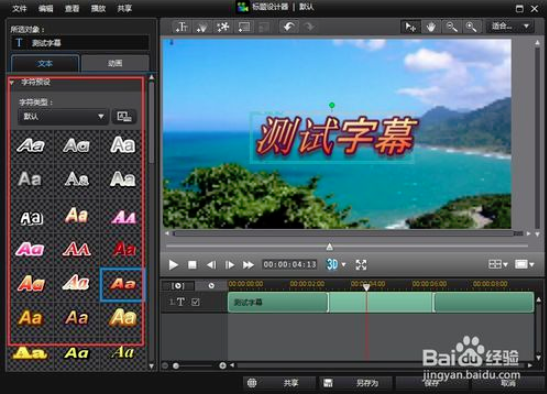The height and width of the screenshot is (394, 547).
Task: Click the insert title text tool
Action: tap(182, 27)
